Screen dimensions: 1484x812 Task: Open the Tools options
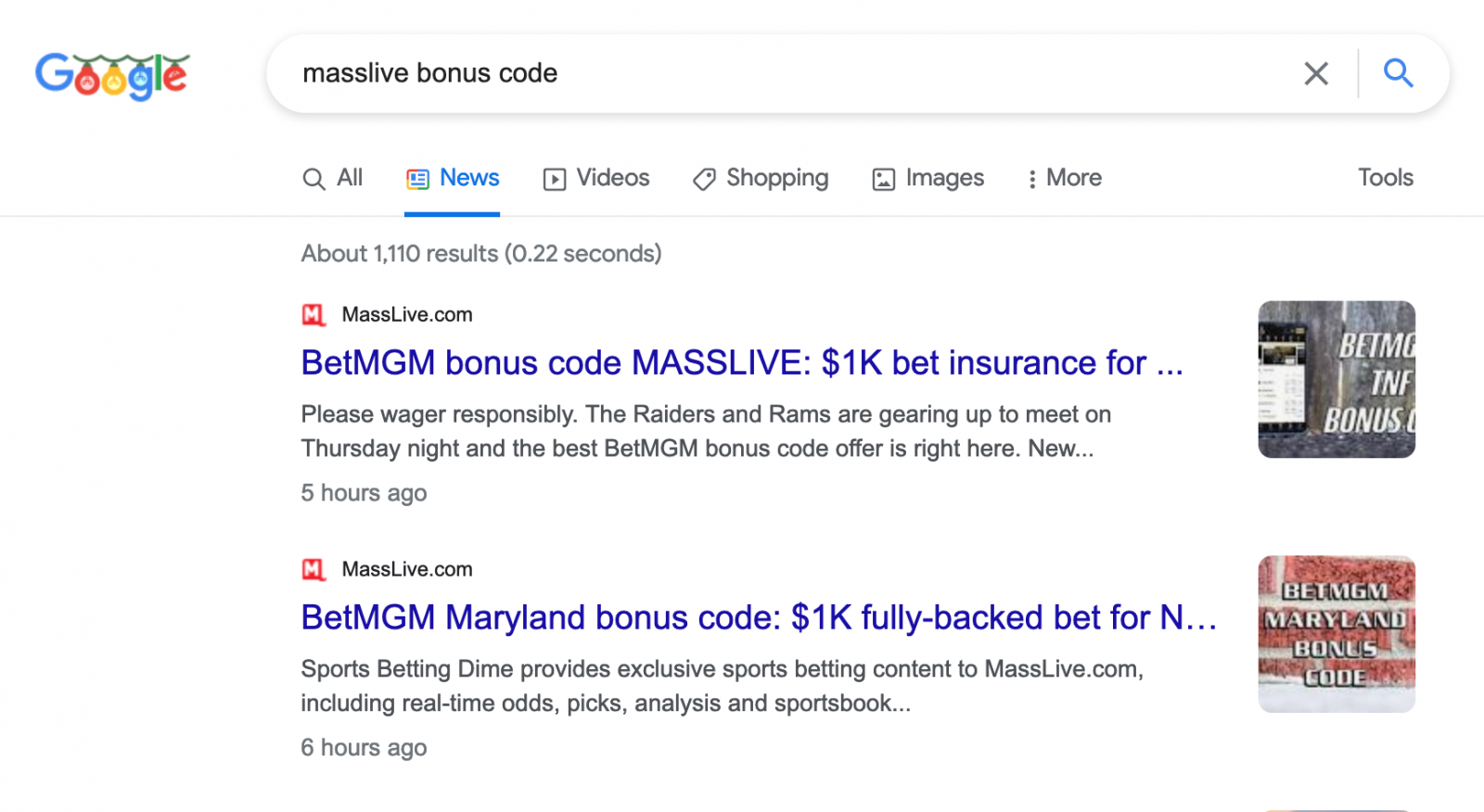click(x=1386, y=178)
